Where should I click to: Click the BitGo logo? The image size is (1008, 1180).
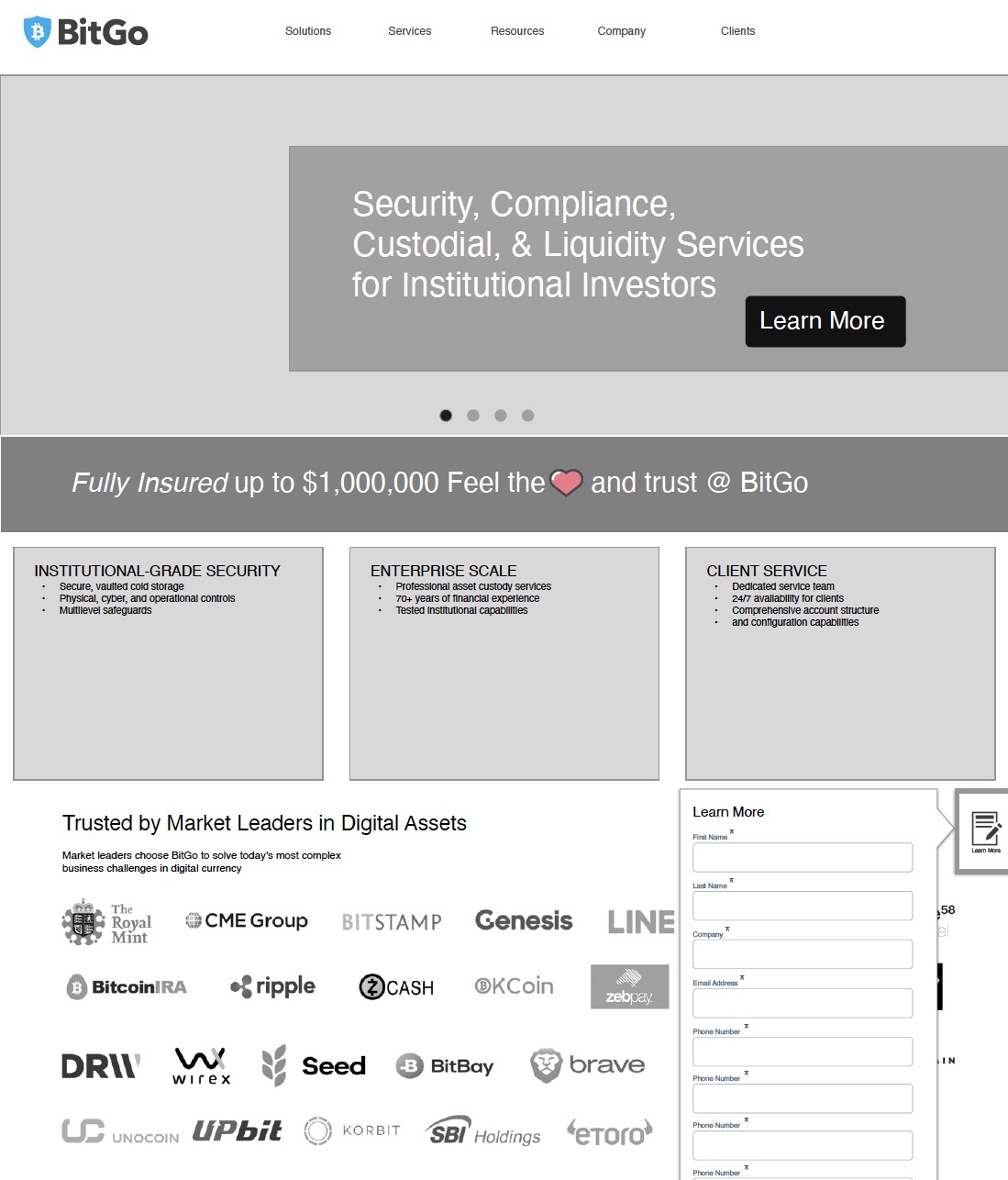85,32
